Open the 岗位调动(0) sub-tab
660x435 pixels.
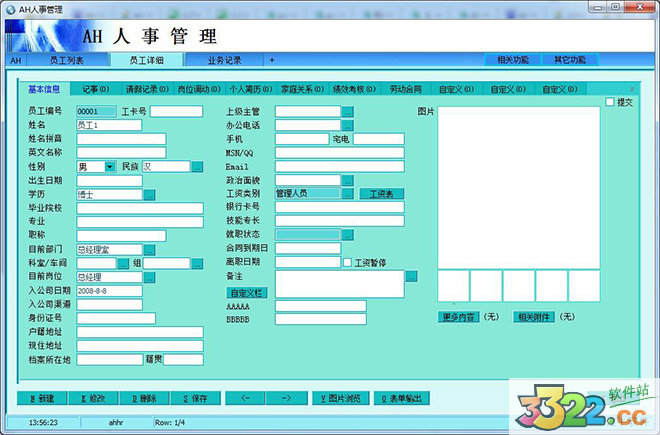(x=199, y=89)
